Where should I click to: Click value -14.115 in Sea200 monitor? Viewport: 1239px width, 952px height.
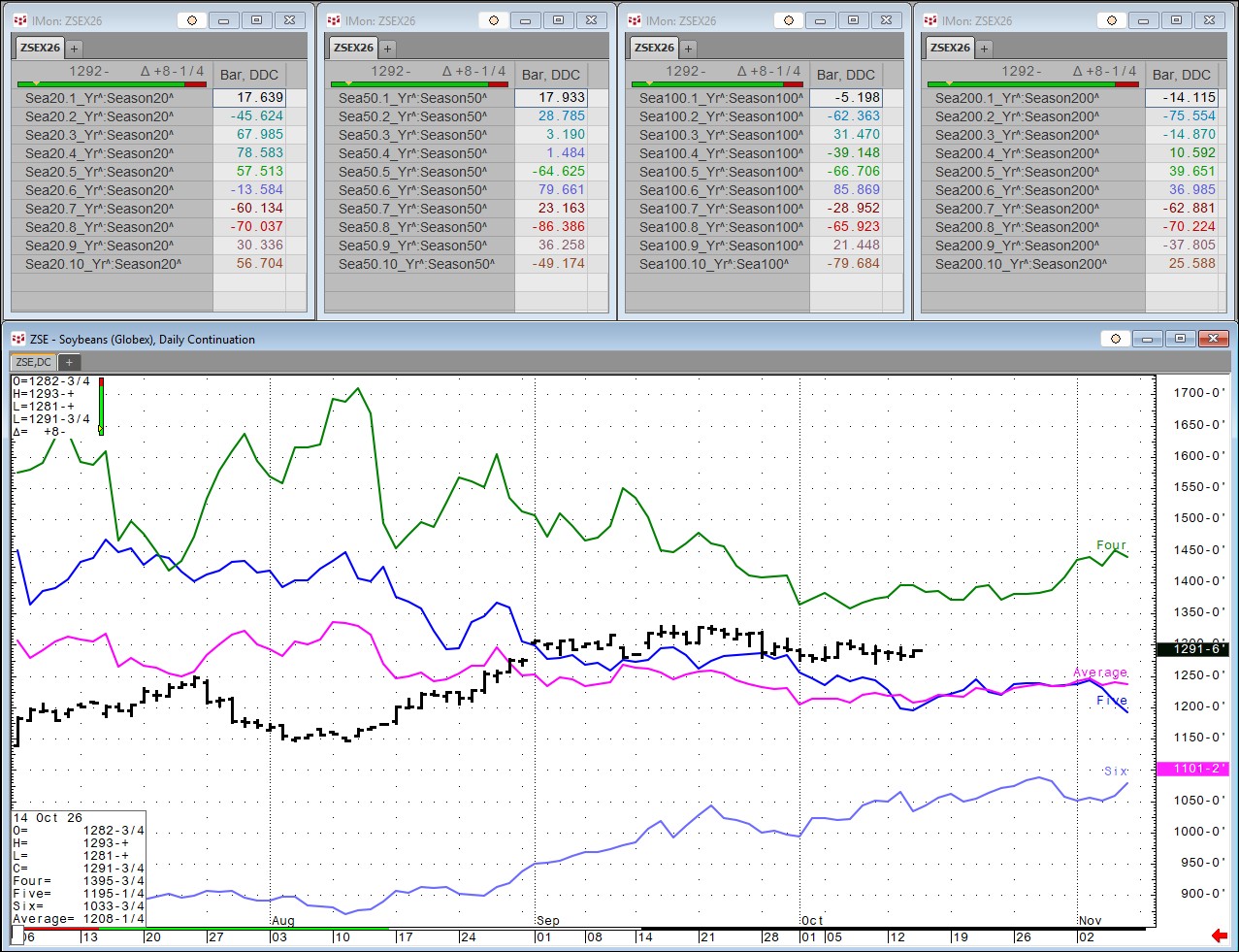1182,98
